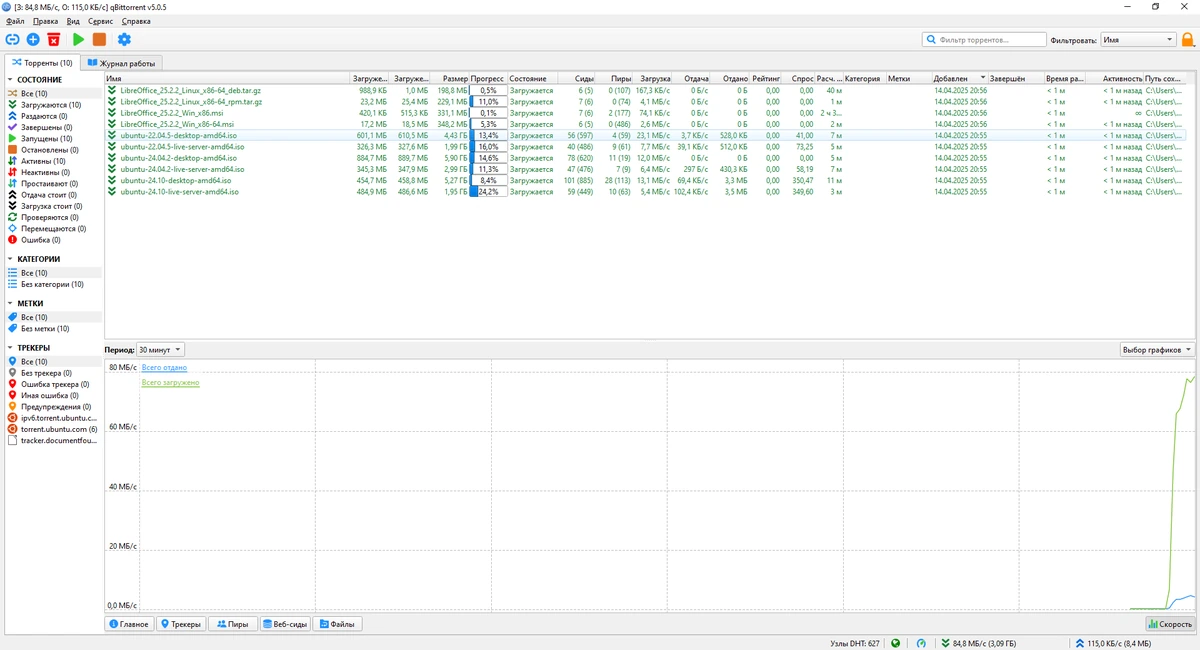Open the Сервис menu
This screenshot has height=650, width=1200.
point(100,21)
